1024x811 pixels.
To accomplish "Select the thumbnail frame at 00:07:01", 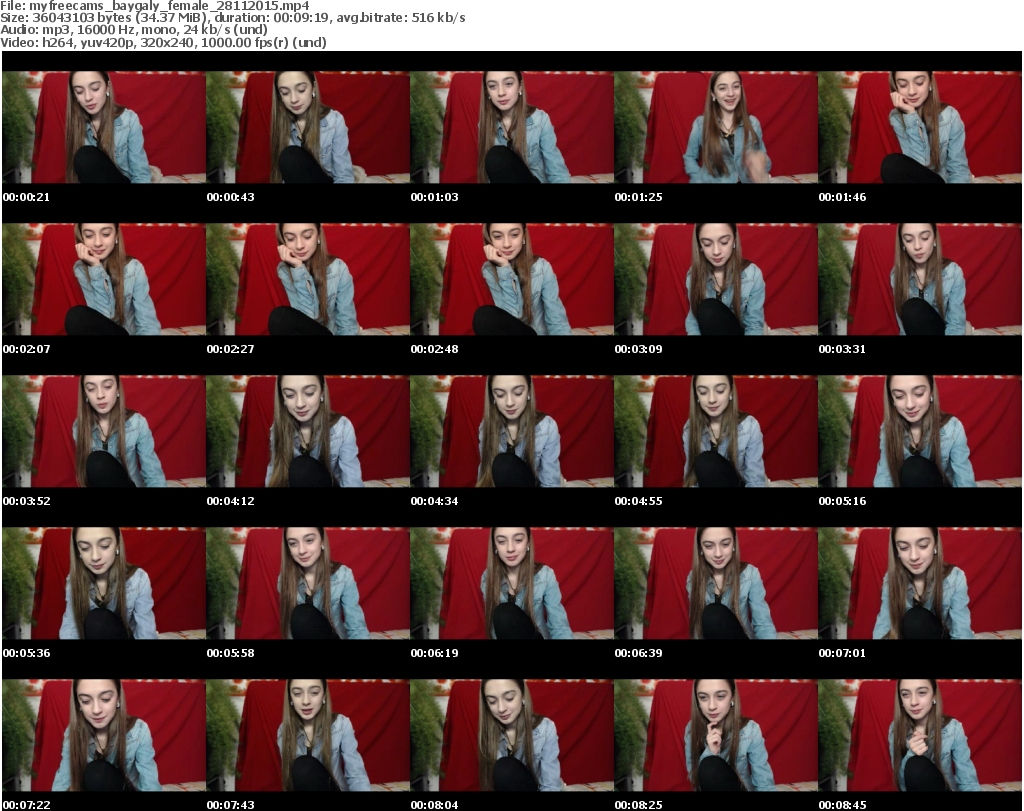I will pos(920,584).
